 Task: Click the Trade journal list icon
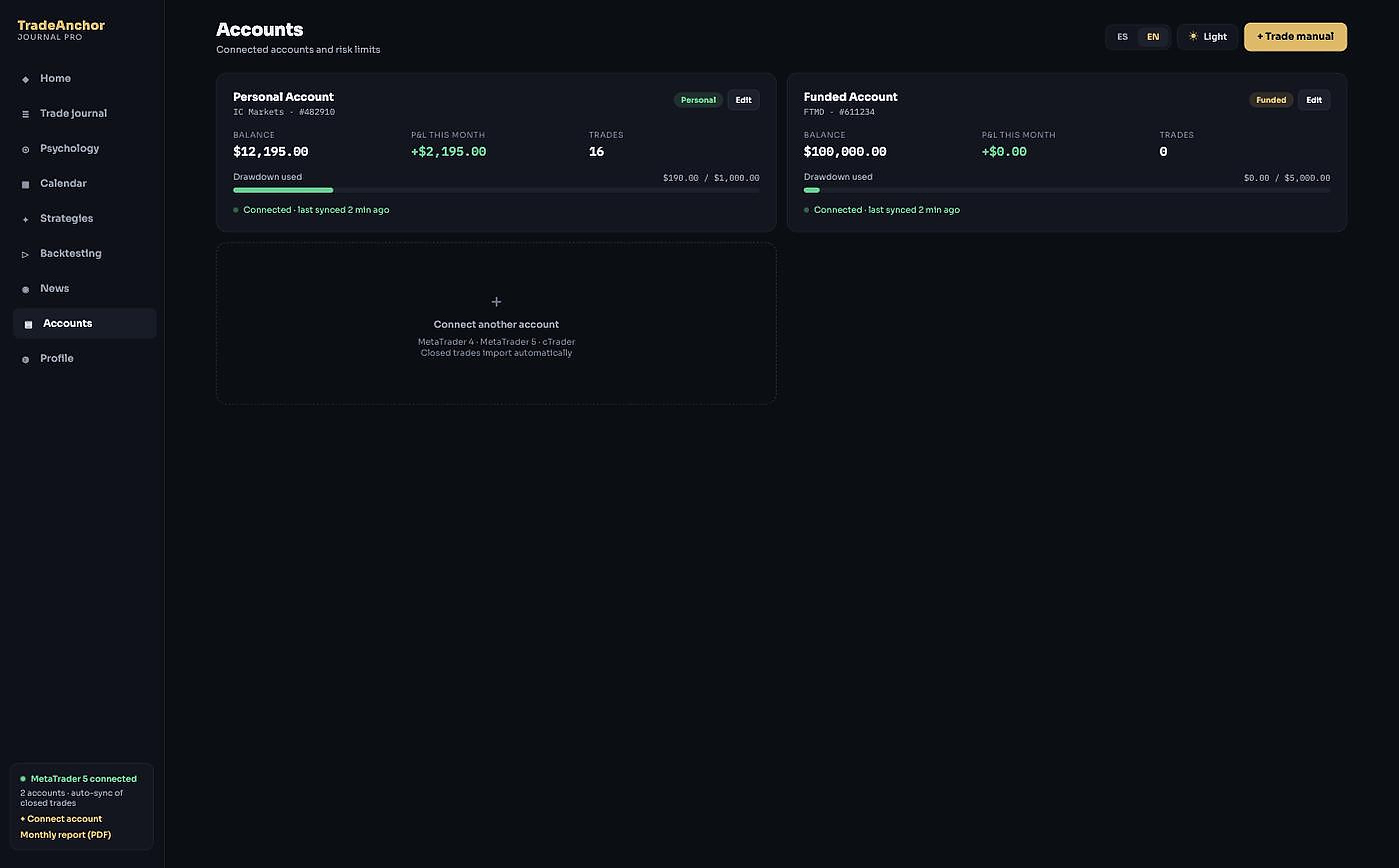[x=25, y=114]
